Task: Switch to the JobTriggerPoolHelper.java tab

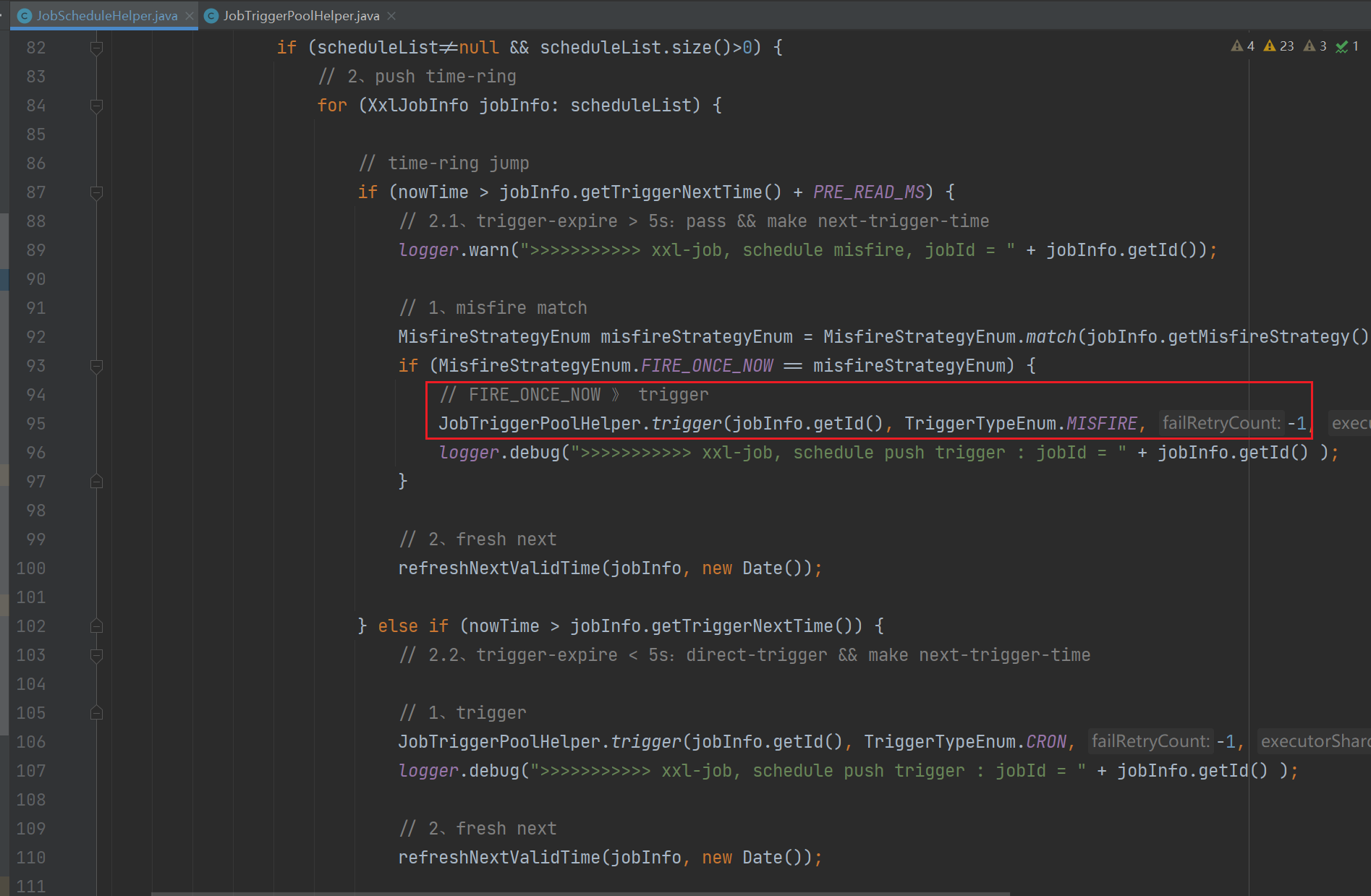Action: tap(300, 16)
